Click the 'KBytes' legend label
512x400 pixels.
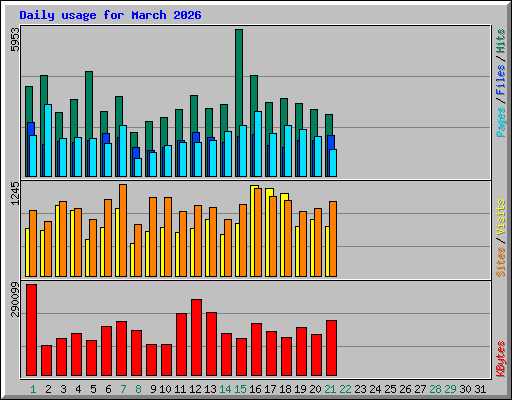click(501, 359)
